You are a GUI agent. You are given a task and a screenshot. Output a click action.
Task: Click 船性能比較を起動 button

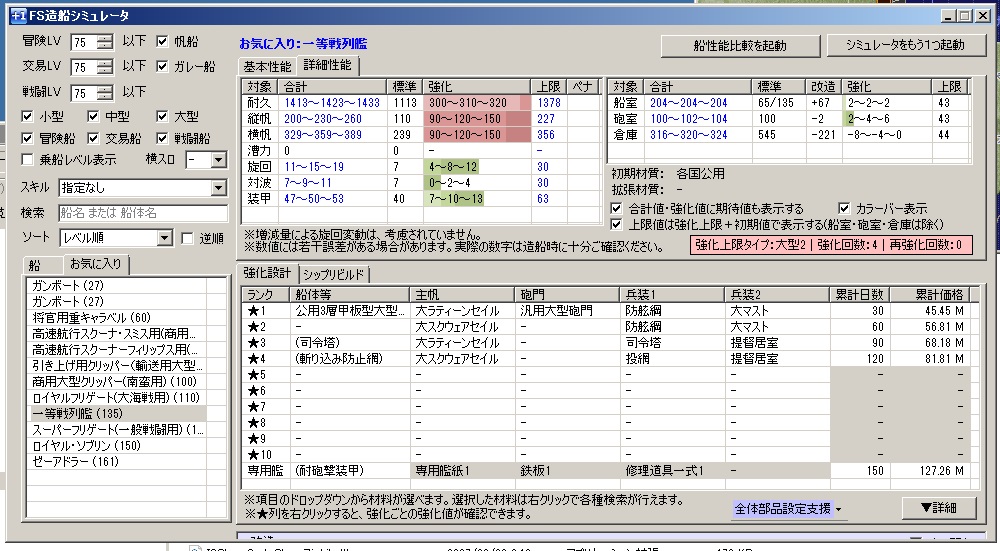(740, 45)
